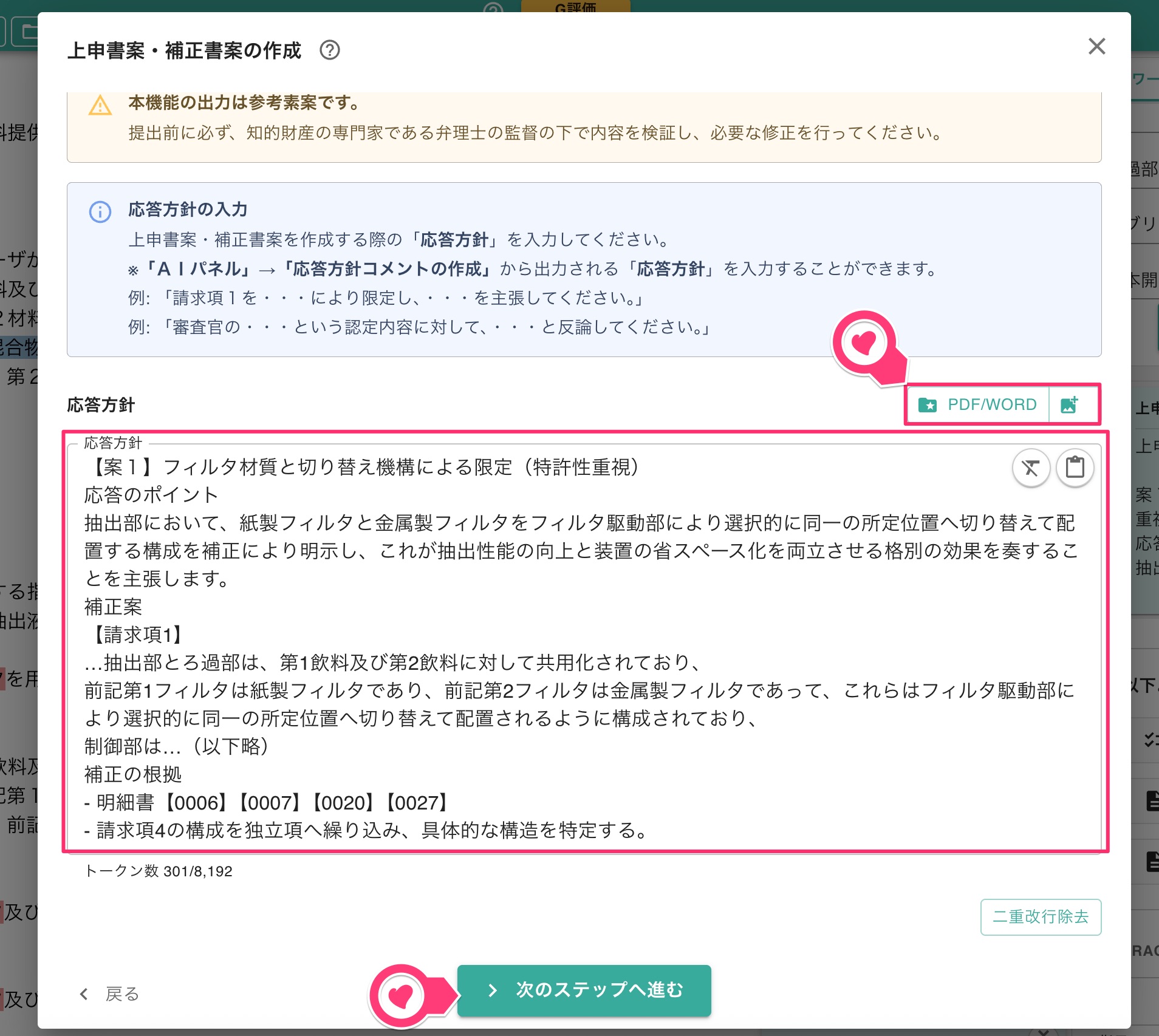Click 本機能の出力は参考素案です warning text
This screenshot has width=1159, height=1036.
(244, 103)
